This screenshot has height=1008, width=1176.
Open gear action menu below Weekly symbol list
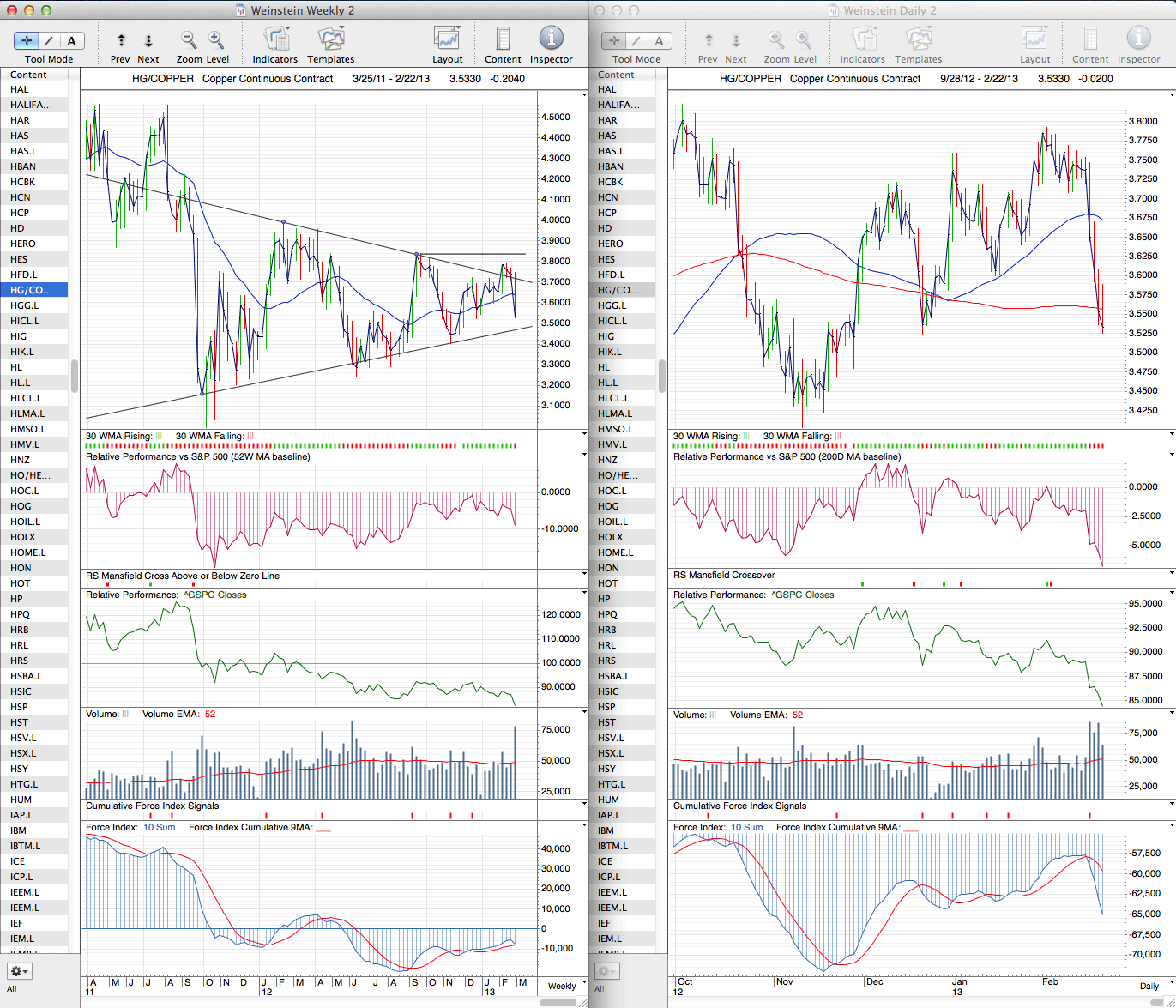pyautogui.click(x=19, y=971)
